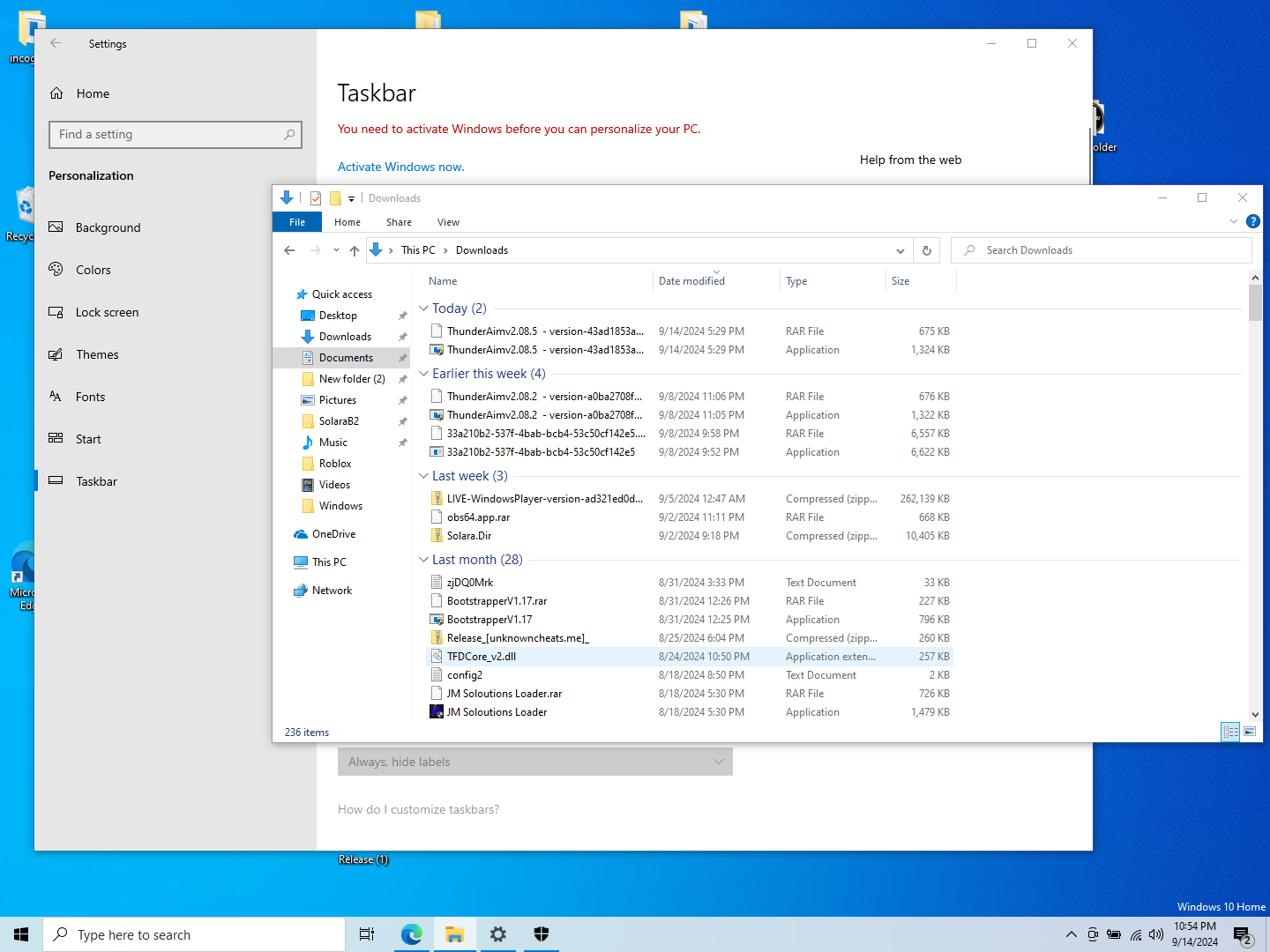Switch to details view in Explorer
Screen dimensions: 1270x952
[1230, 732]
